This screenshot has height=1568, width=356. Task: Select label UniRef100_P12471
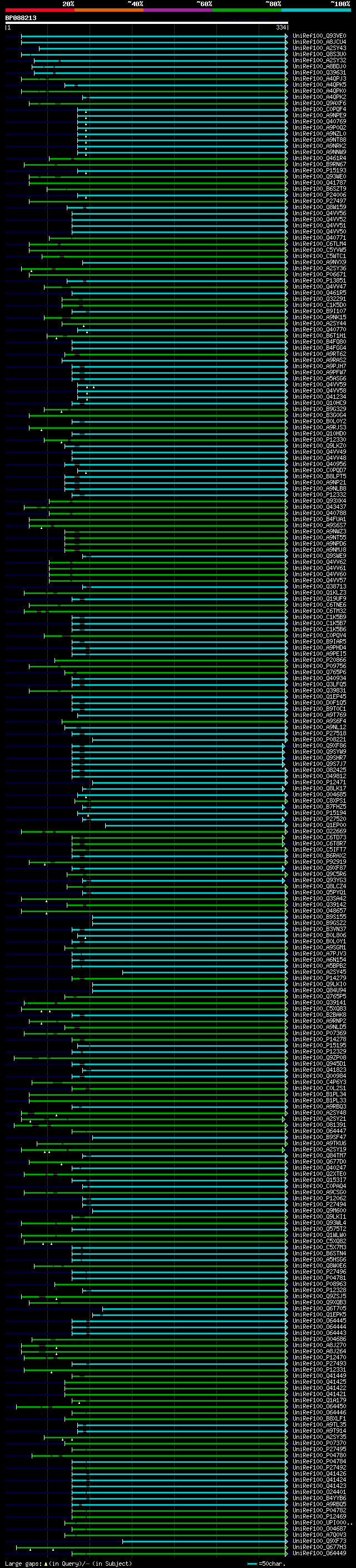pyautogui.click(x=319, y=782)
